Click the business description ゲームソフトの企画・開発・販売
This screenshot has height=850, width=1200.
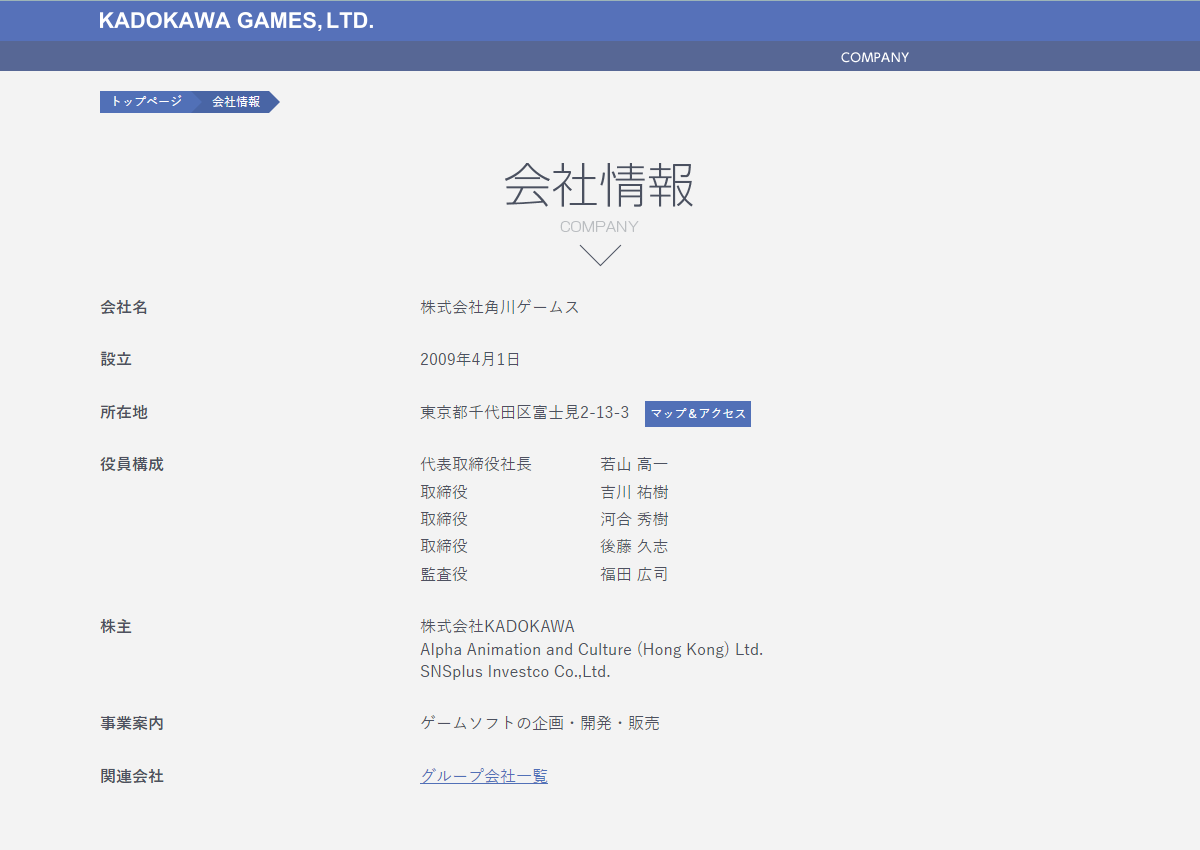[540, 723]
